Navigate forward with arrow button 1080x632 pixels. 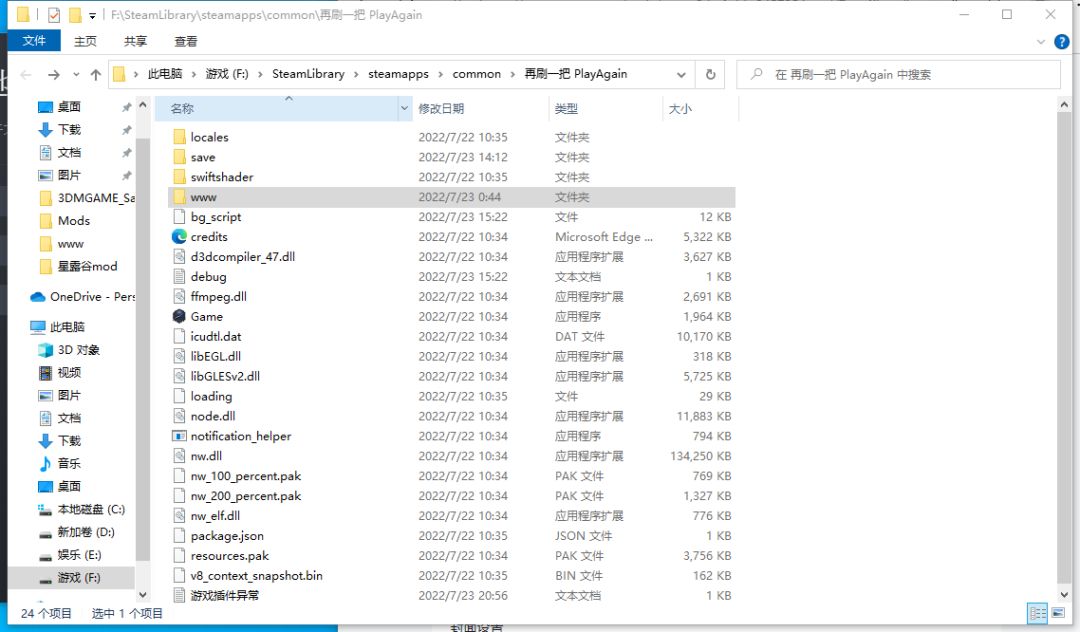click(x=53, y=74)
